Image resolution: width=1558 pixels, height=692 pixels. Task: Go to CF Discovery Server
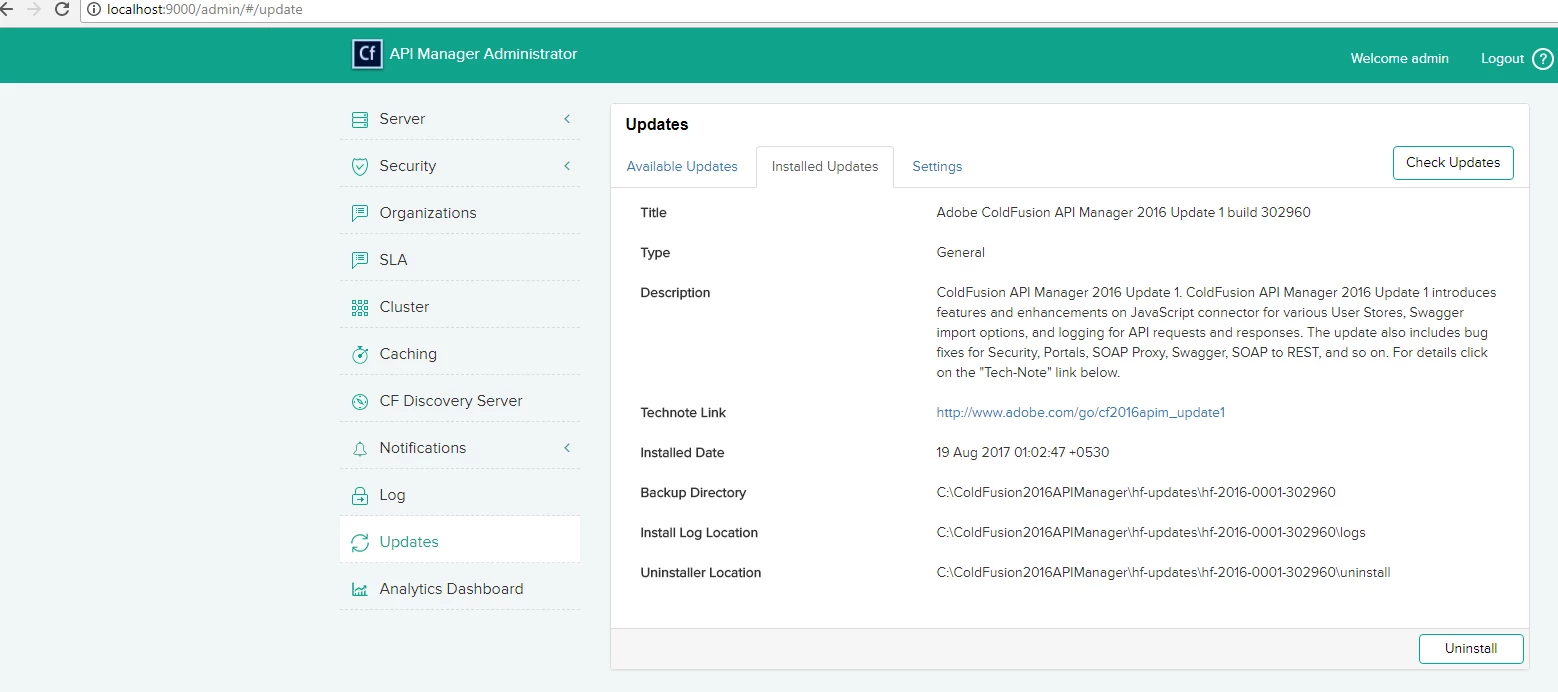[x=460, y=401]
